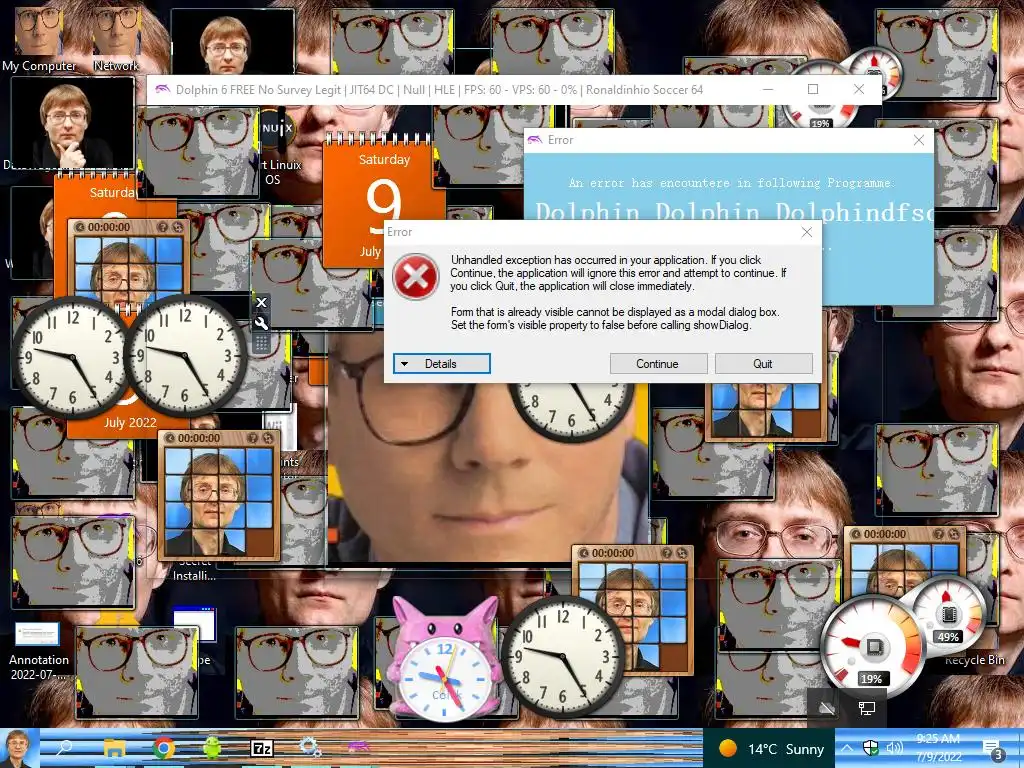This screenshot has width=1024, height=768.
Task: Close the unhandled exception Error dialog
Action: pyautogui.click(x=807, y=232)
